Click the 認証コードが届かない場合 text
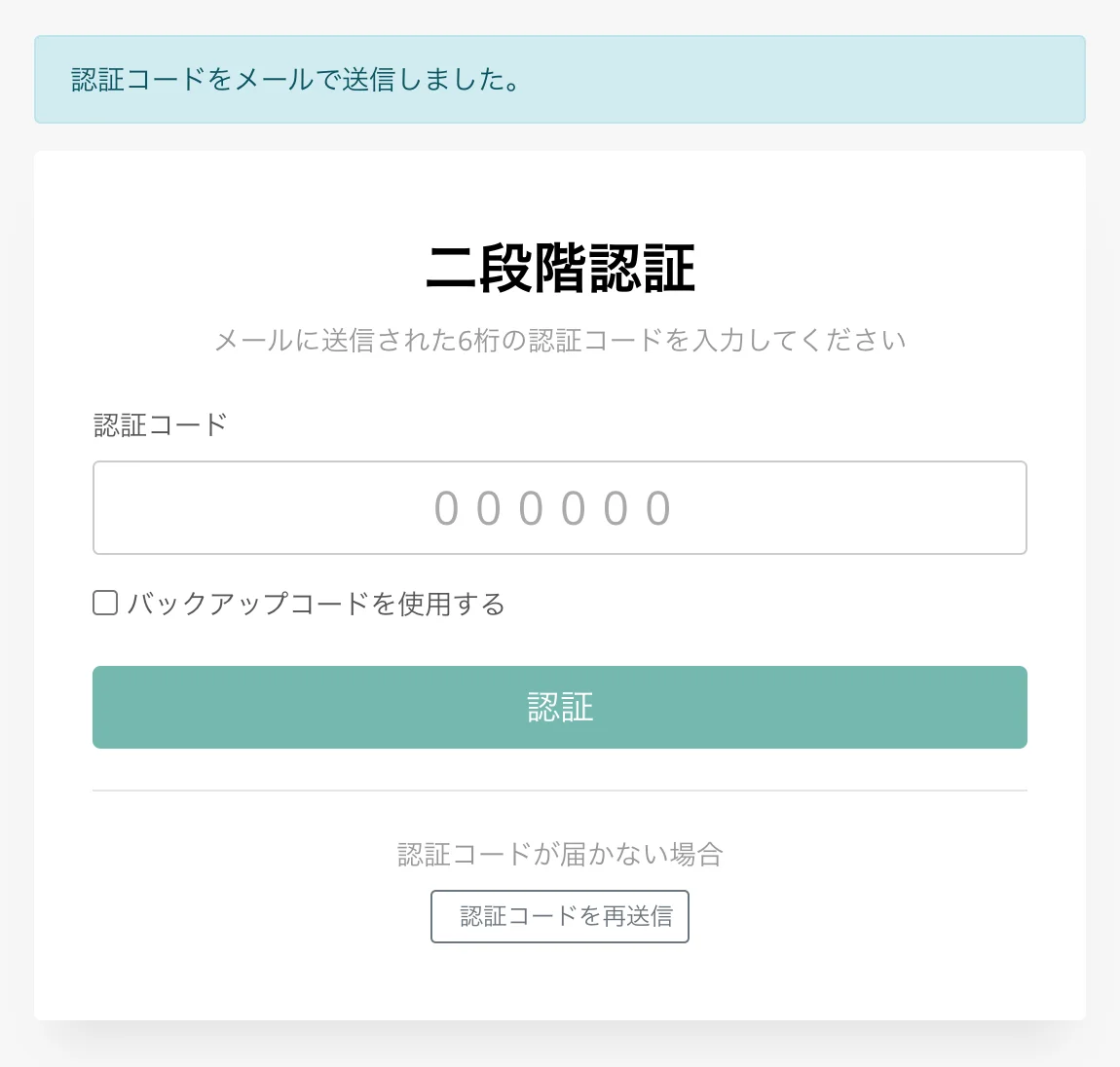This screenshot has width=1120, height=1067. 560,854
